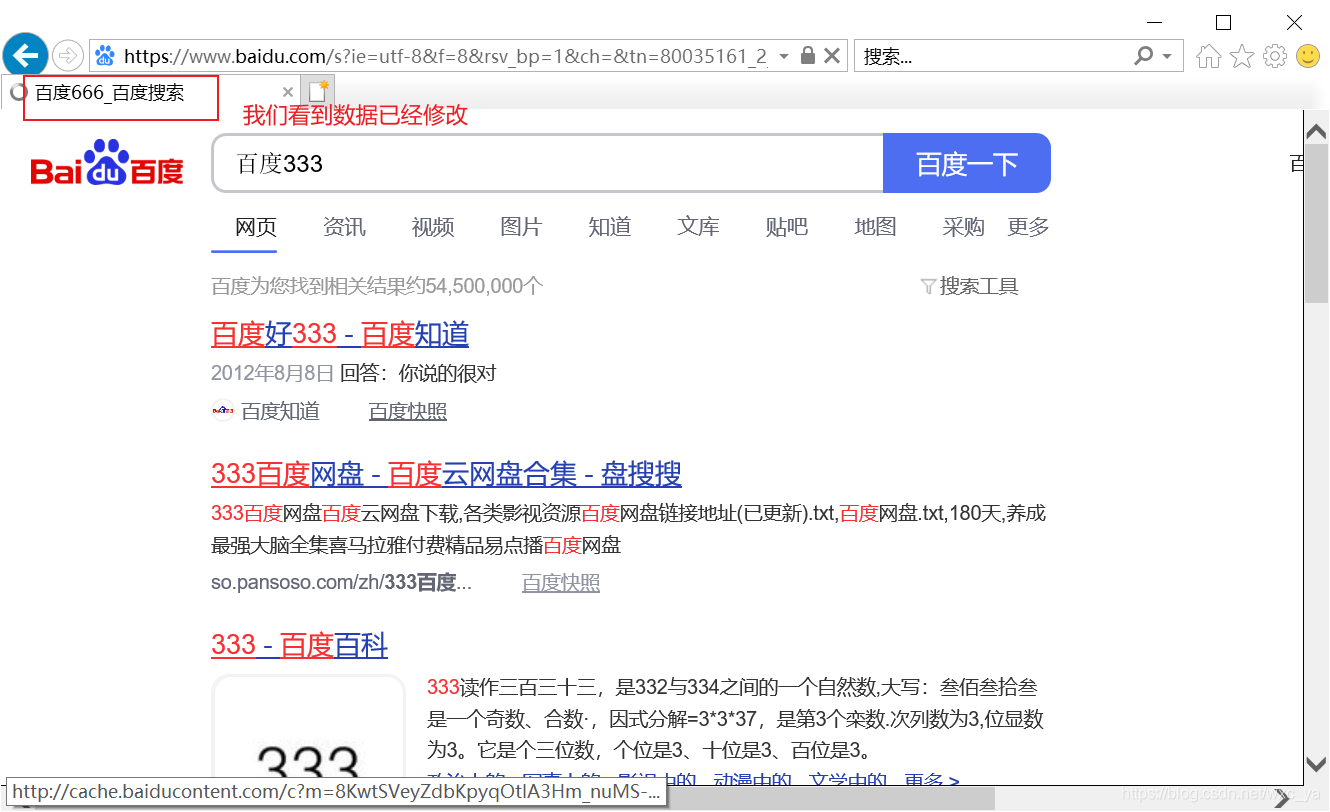Screen dimensions: 1330x812
Task: Switch to the 图片 search tab
Action: click(521, 227)
